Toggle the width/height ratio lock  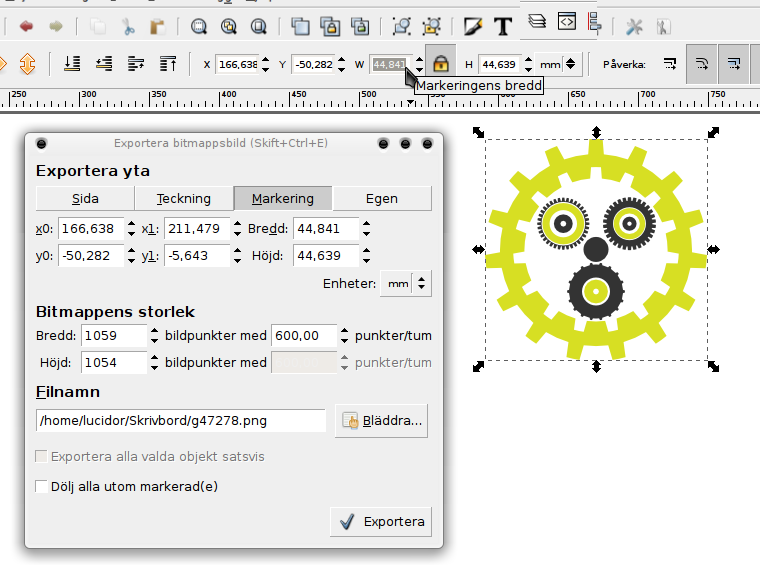point(440,64)
